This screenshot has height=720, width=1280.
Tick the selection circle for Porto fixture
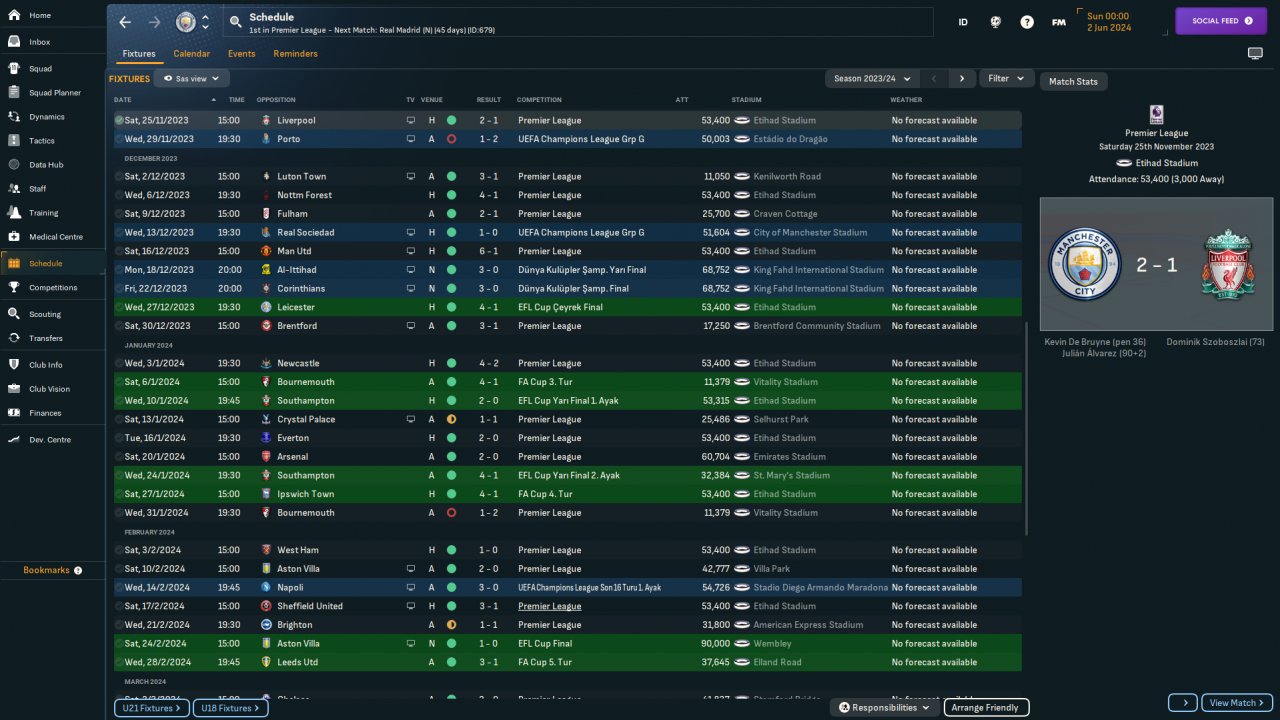click(x=119, y=139)
